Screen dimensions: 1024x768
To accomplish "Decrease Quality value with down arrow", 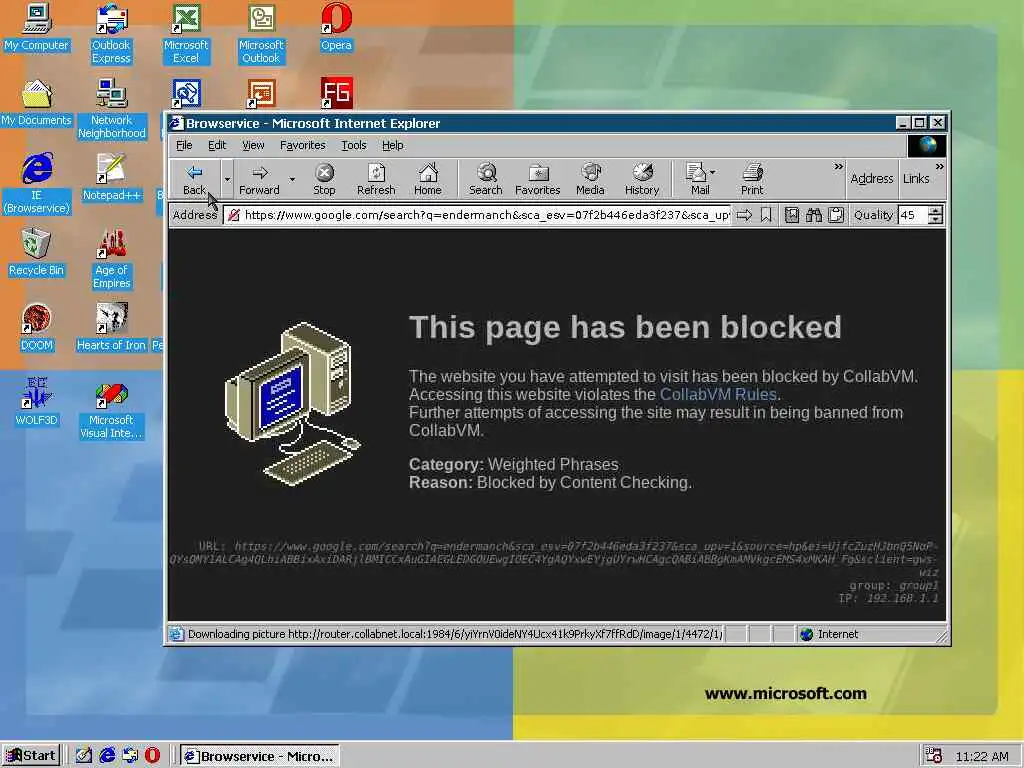I will coord(936,219).
